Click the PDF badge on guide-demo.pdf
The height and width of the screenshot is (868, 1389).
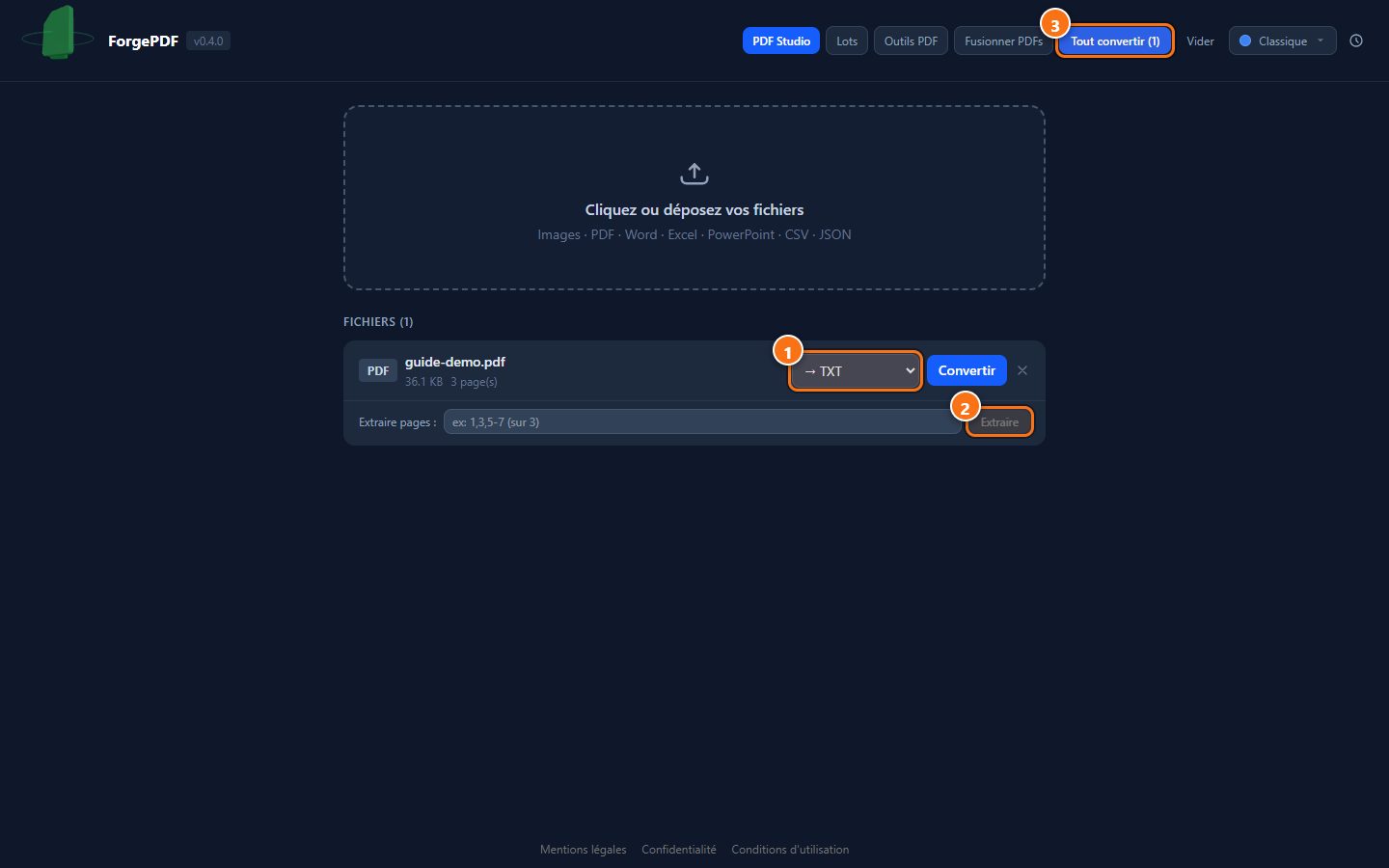point(378,370)
